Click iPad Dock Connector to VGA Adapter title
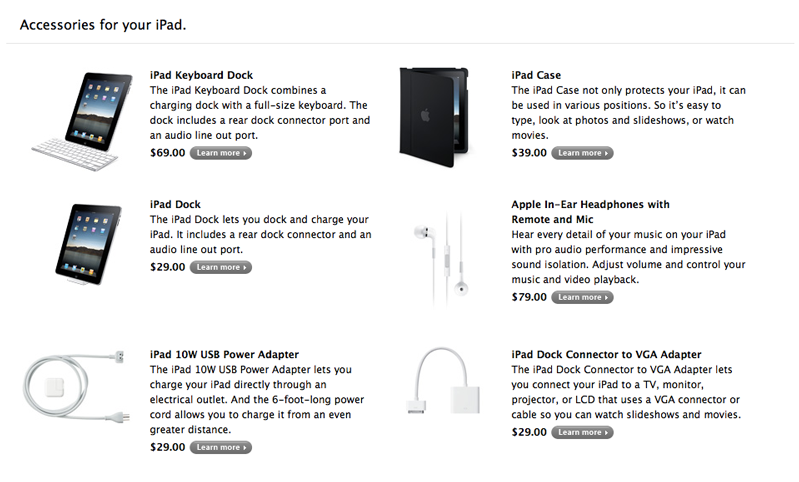 [606, 355]
